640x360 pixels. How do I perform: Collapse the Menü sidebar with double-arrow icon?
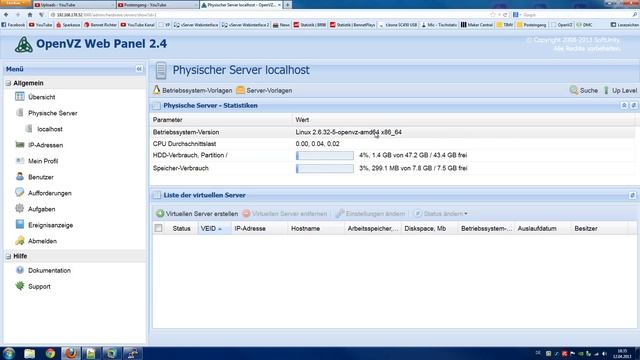139,69
